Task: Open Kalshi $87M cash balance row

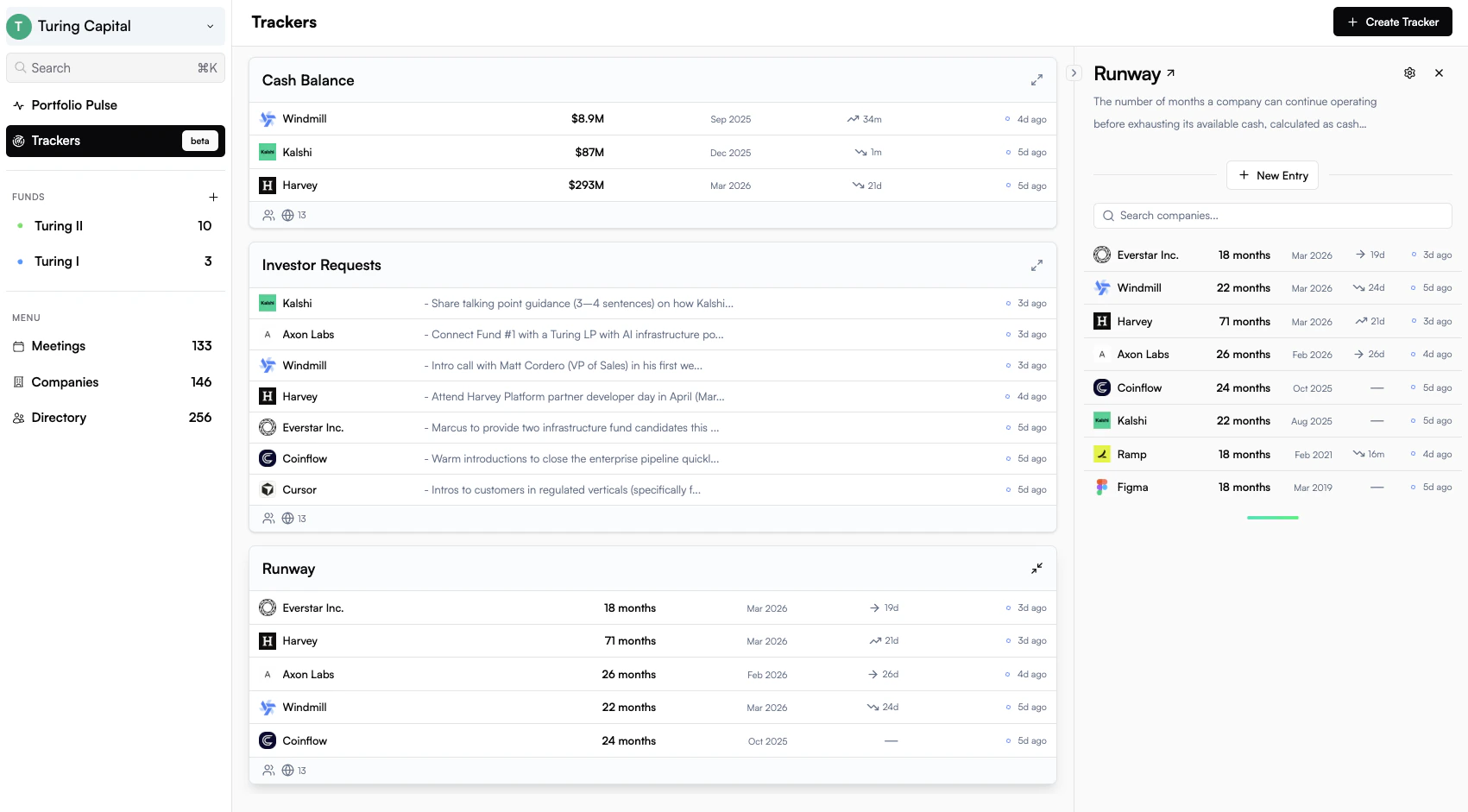Action: pos(652,152)
